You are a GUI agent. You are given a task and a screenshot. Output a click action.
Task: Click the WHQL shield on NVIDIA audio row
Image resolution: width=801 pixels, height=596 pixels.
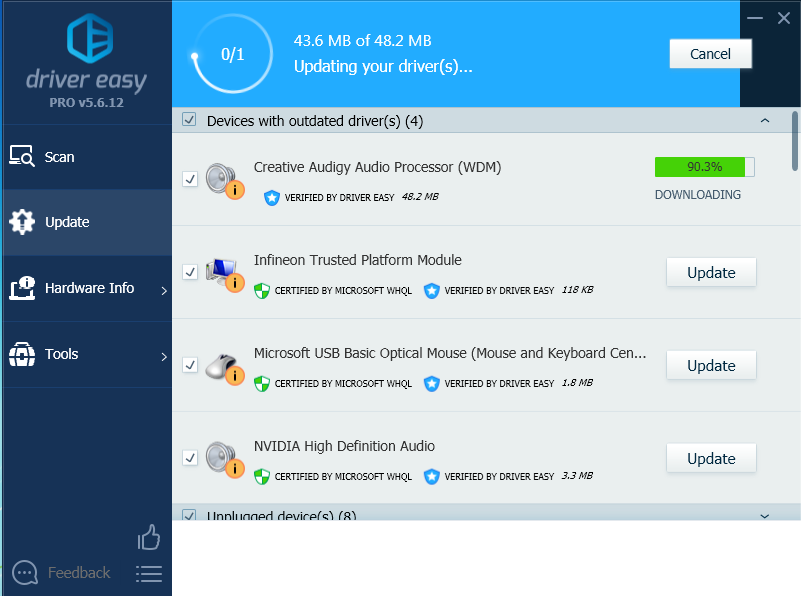(262, 476)
